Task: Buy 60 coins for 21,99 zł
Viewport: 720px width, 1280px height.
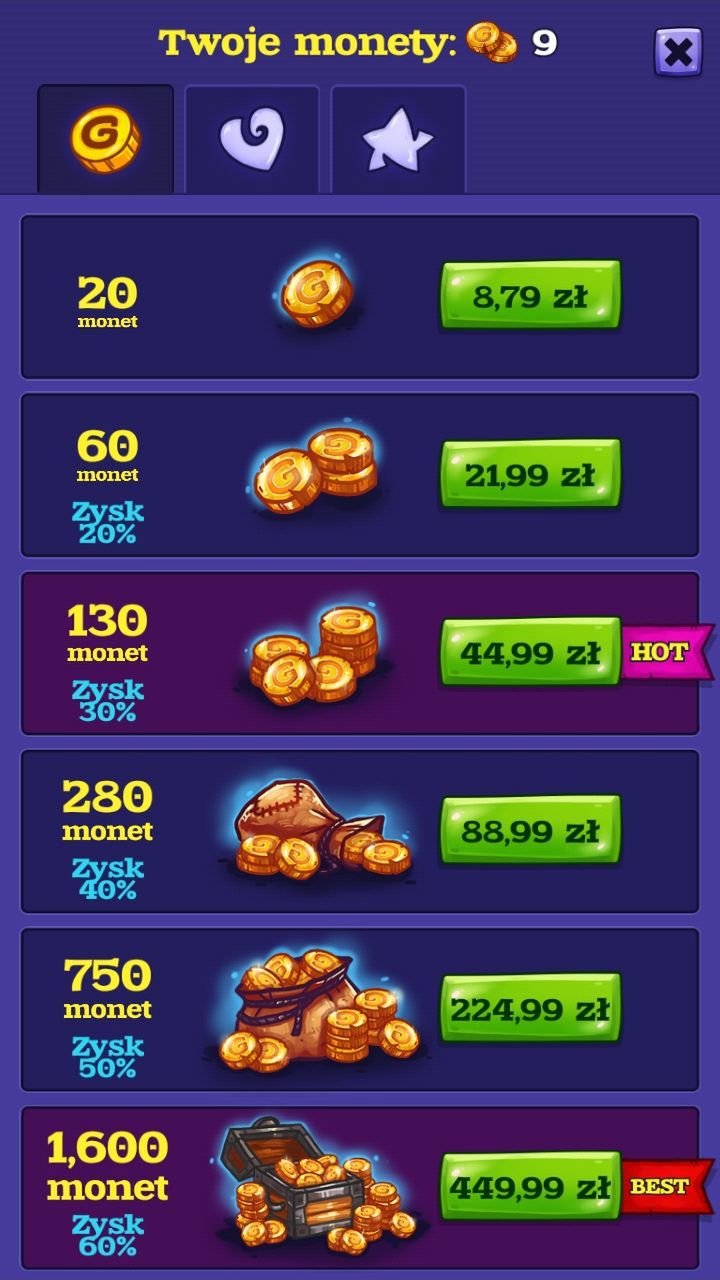Action: pyautogui.click(x=530, y=474)
